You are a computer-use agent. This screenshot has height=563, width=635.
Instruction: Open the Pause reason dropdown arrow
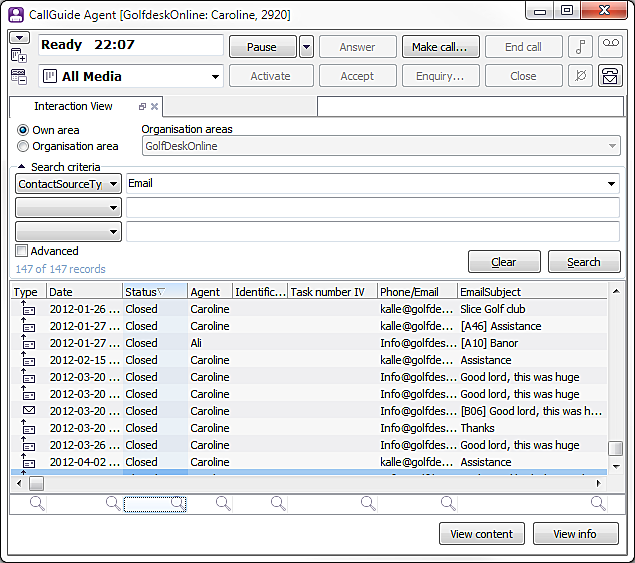[307, 47]
